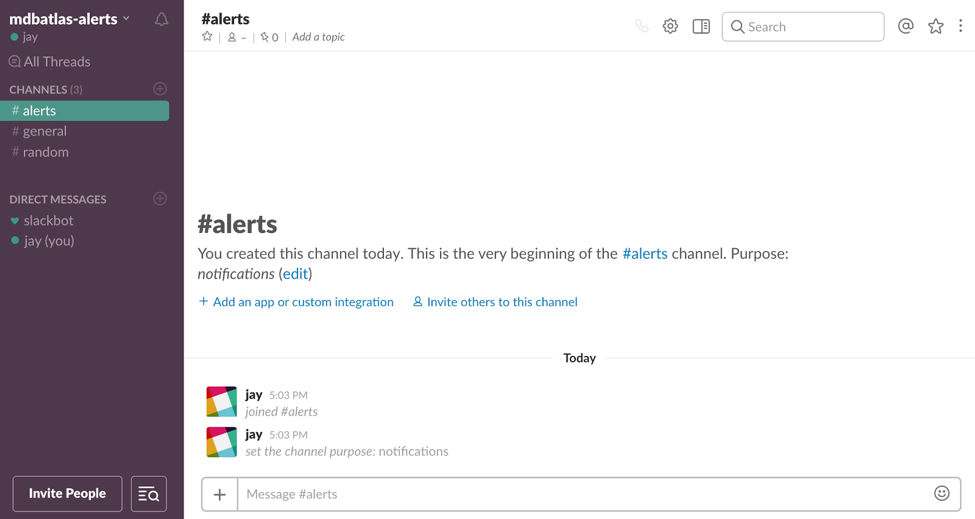Click Add an app or custom integration
Image resolution: width=975 pixels, height=519 pixels.
pyautogui.click(x=296, y=302)
